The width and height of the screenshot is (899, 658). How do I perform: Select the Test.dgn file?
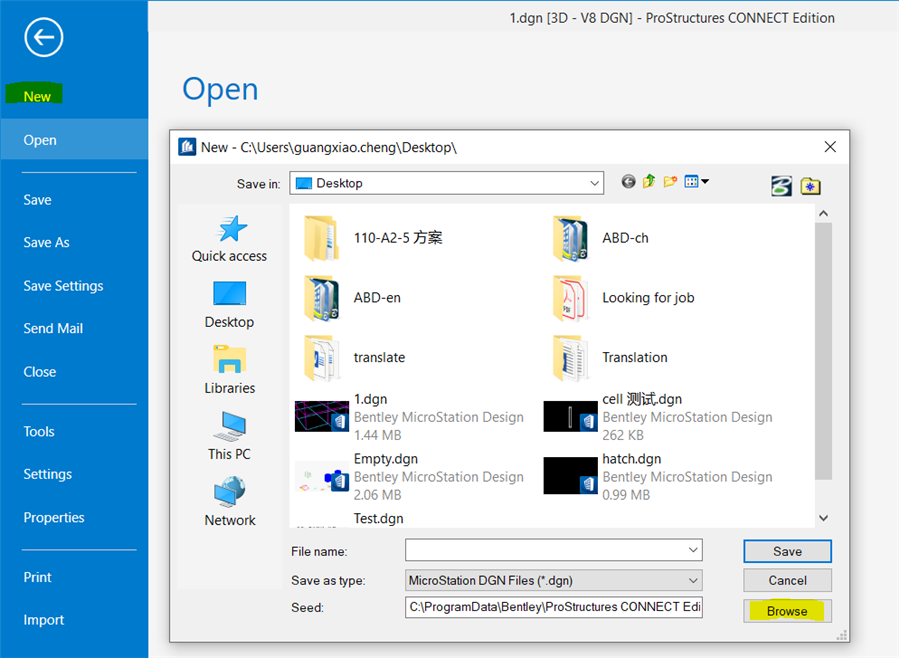click(x=378, y=518)
